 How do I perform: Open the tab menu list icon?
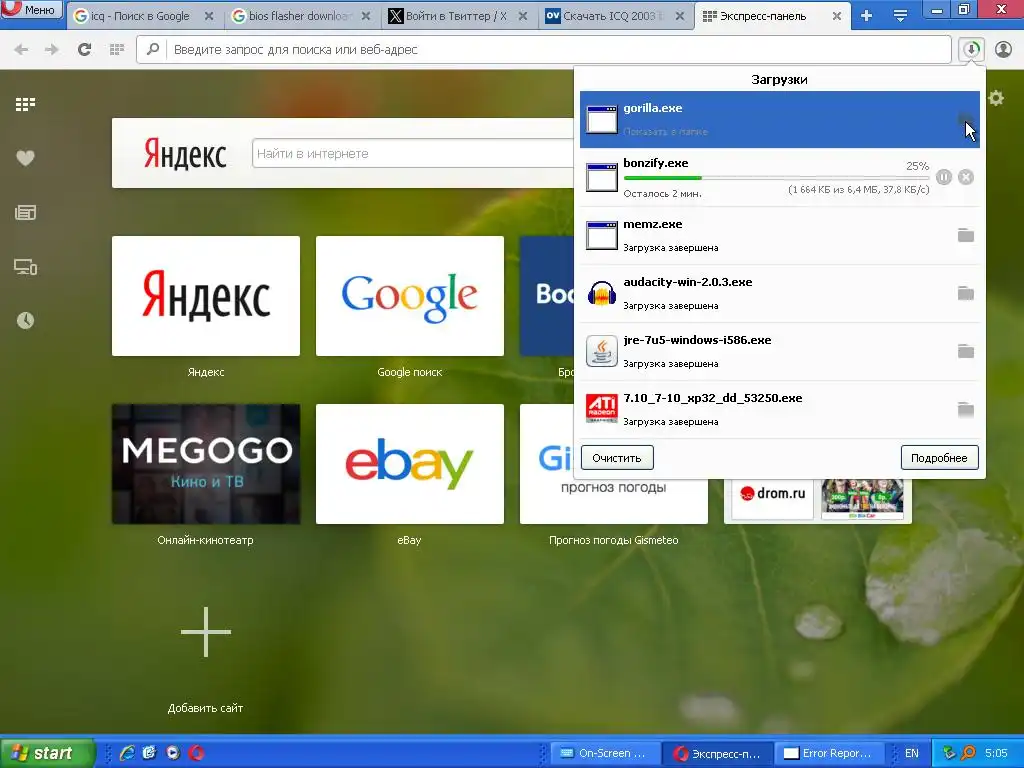(x=900, y=16)
